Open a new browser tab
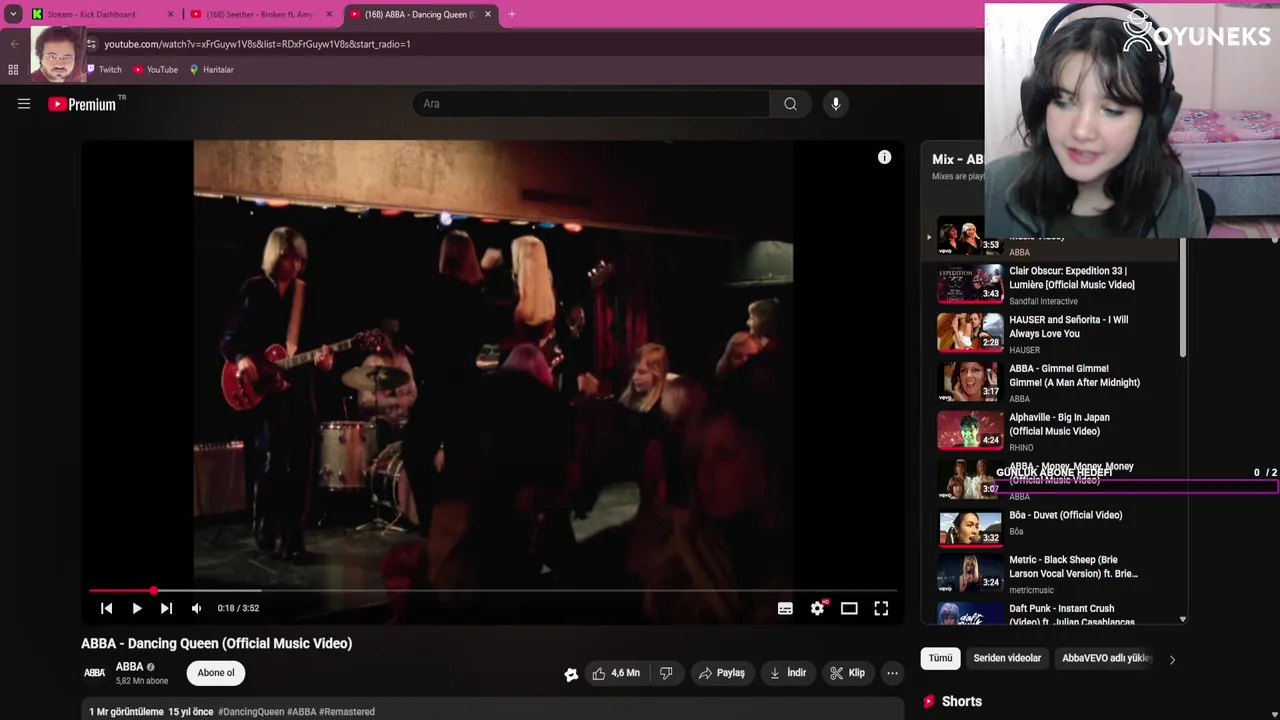This screenshot has height=720, width=1280. [x=512, y=14]
